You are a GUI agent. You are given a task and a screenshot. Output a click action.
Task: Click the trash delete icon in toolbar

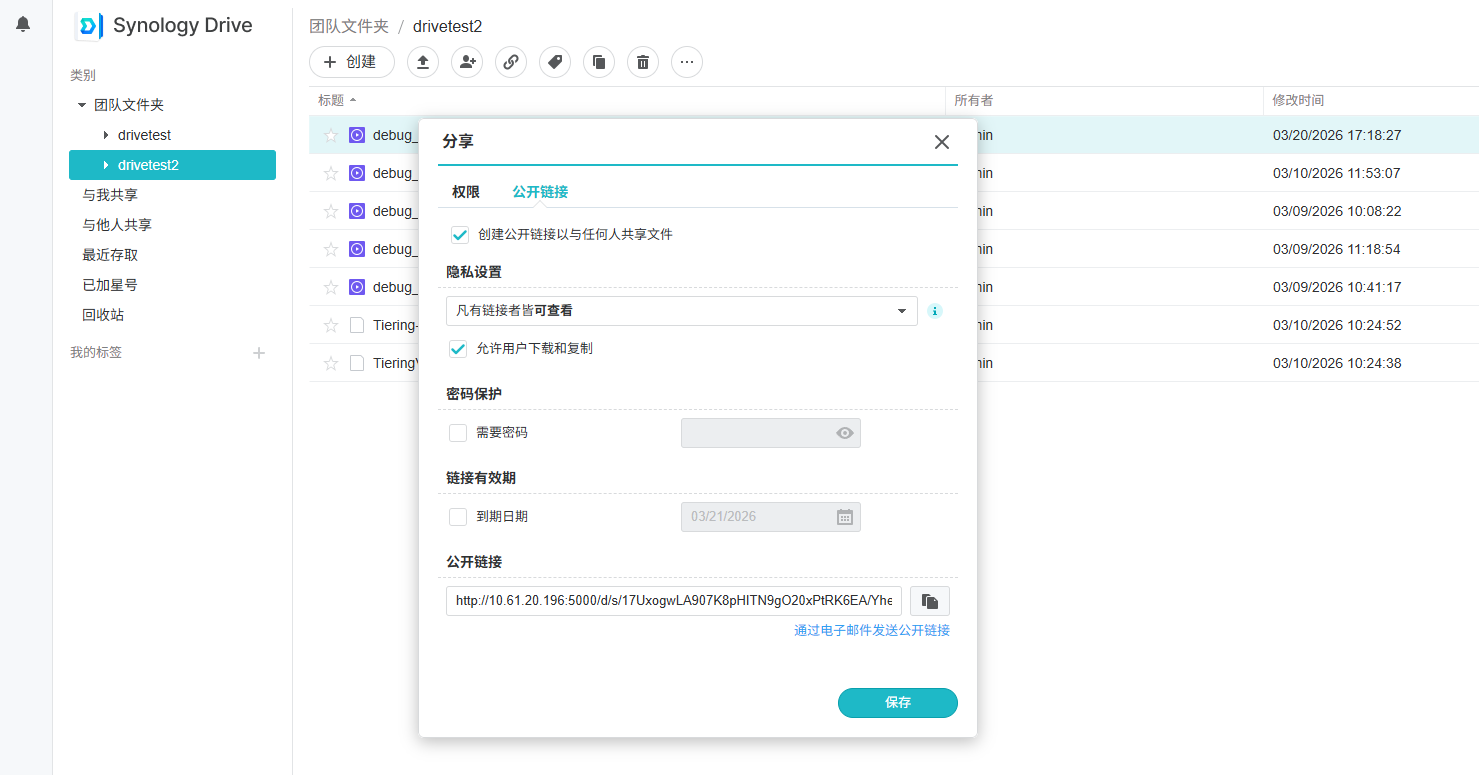[x=643, y=62]
